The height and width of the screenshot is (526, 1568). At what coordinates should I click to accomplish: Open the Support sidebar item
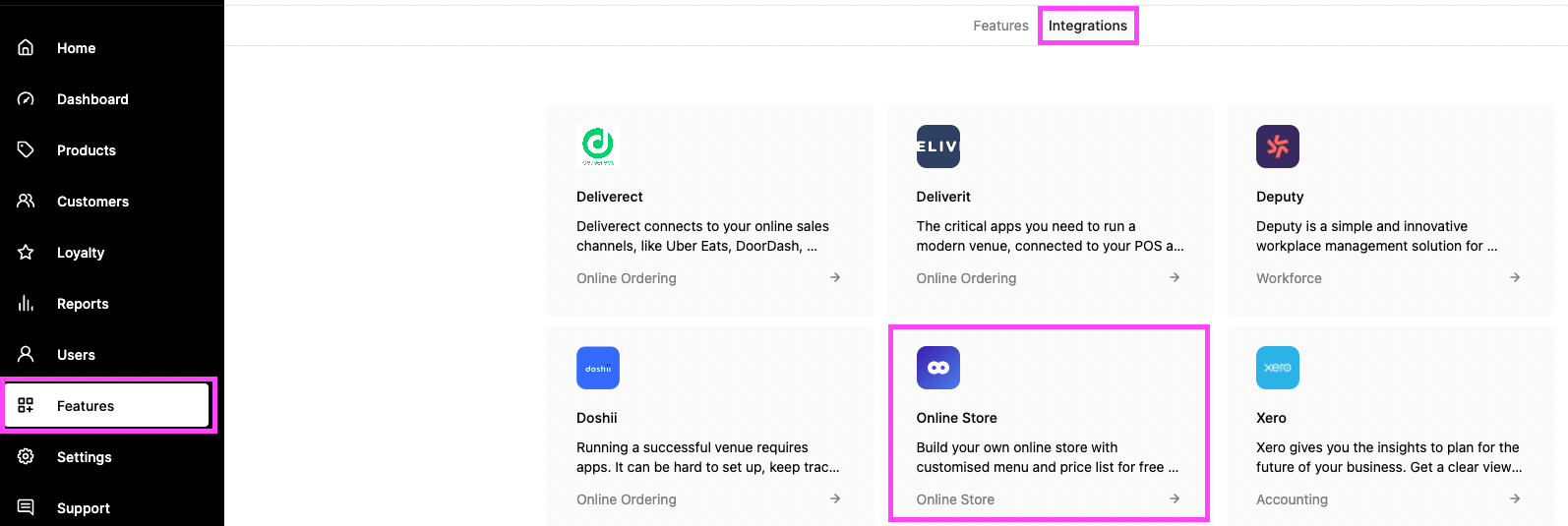coord(83,508)
